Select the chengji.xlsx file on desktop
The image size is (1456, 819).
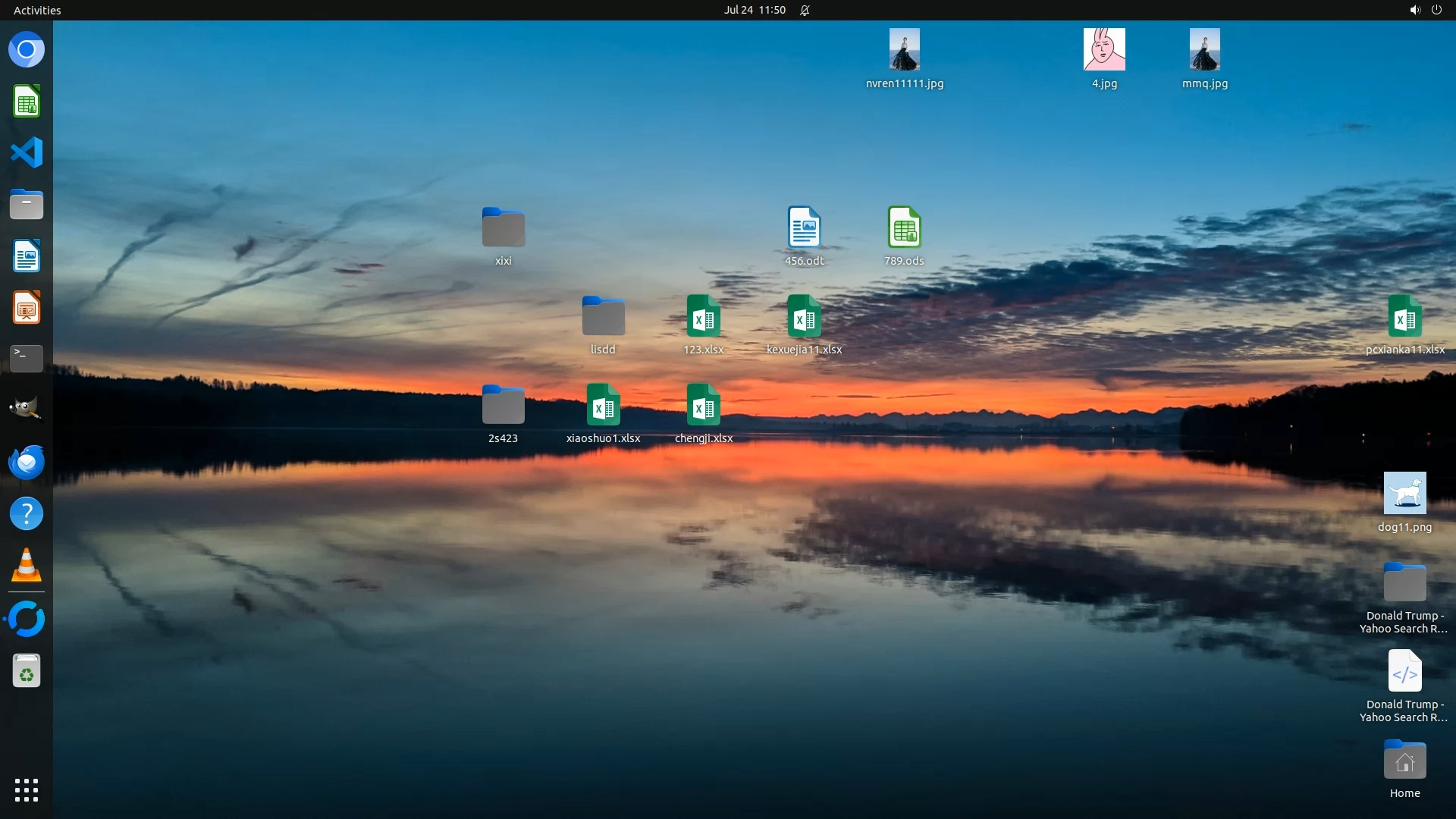[x=703, y=405]
